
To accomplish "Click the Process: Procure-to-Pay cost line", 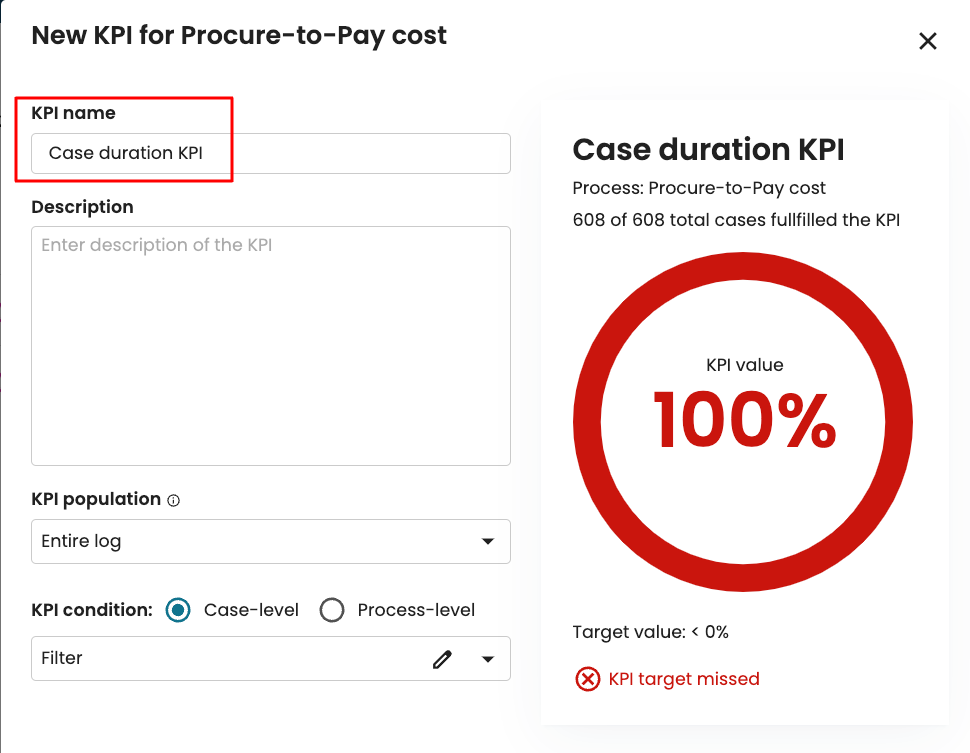I will pyautogui.click(x=699, y=188).
